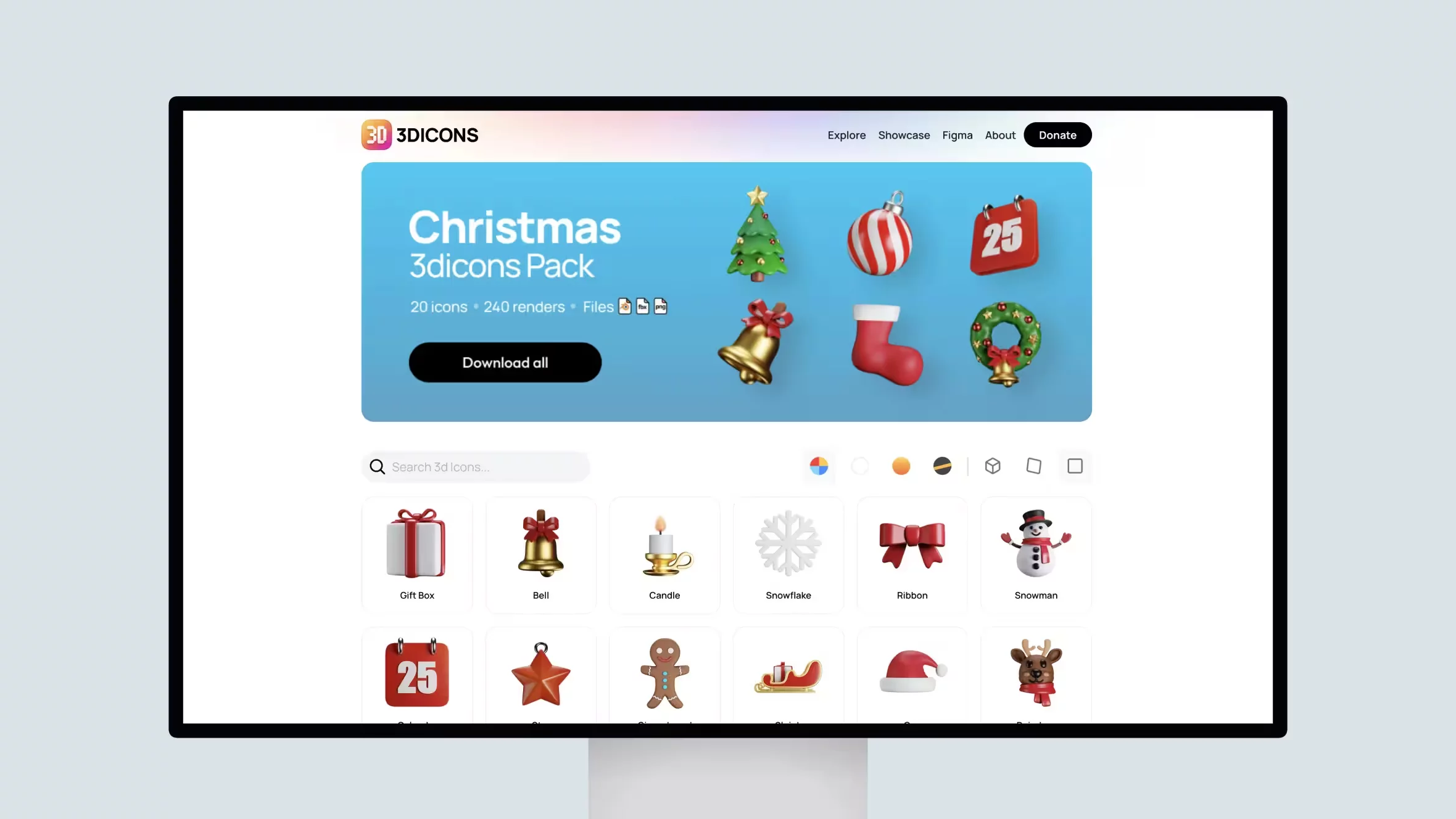Select the medium grid view layout
The height and width of the screenshot is (819, 1456).
click(1033, 465)
